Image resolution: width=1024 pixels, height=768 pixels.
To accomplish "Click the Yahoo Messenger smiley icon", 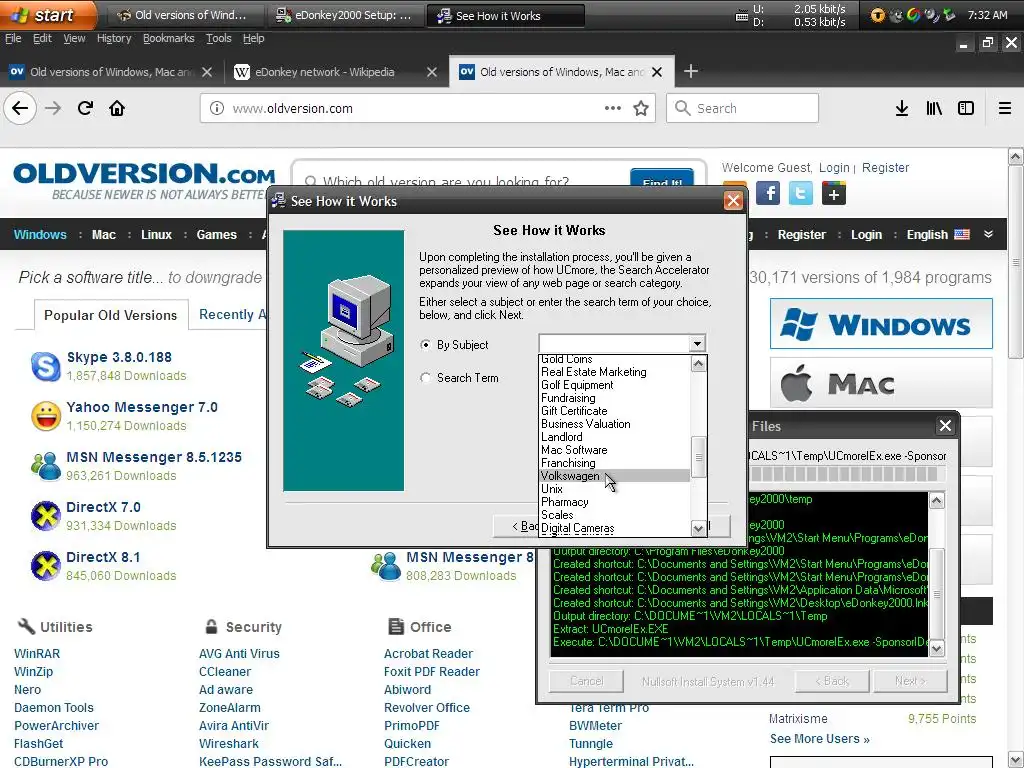I will pyautogui.click(x=46, y=416).
